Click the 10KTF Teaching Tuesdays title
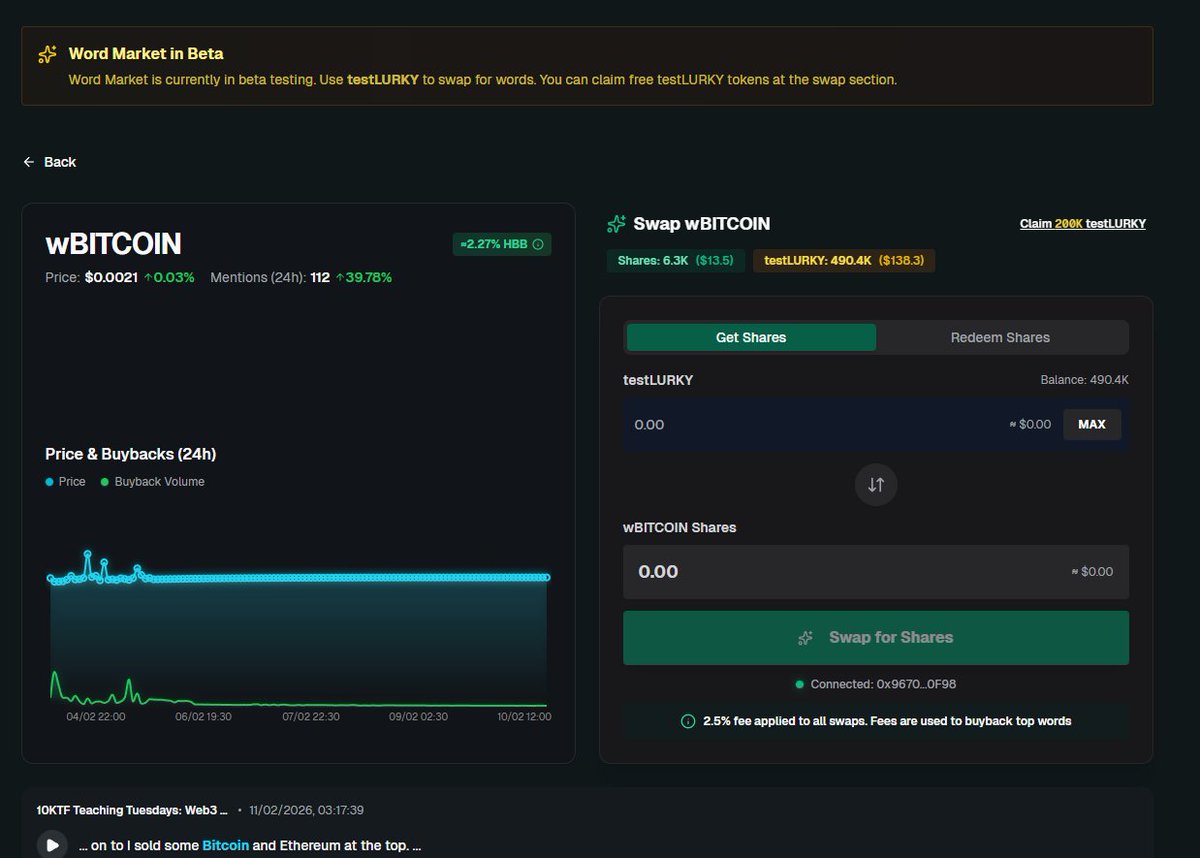The width and height of the screenshot is (1200, 858). pos(132,810)
